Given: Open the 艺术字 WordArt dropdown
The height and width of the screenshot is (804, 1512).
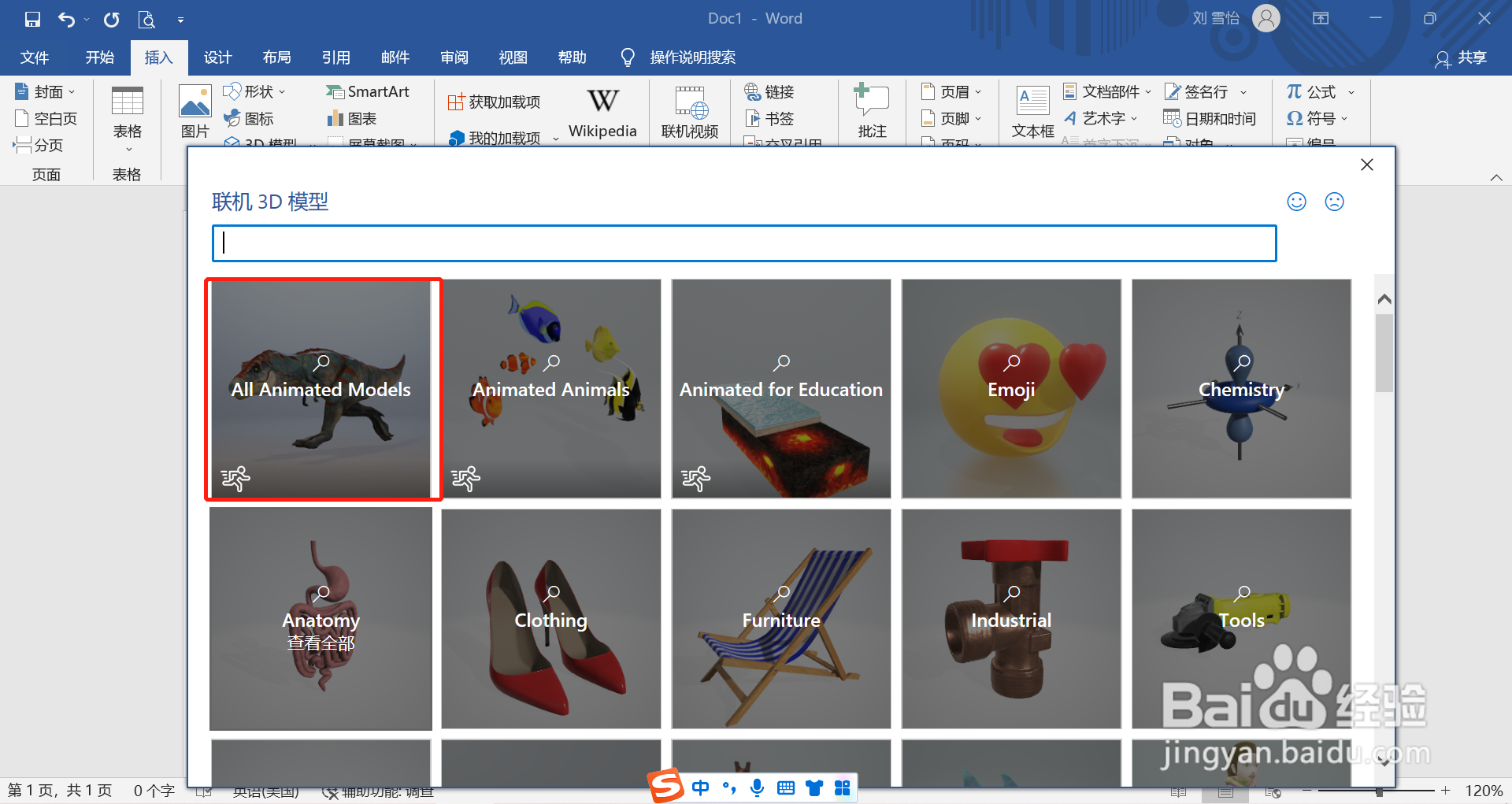Looking at the screenshot, I should [1101, 119].
